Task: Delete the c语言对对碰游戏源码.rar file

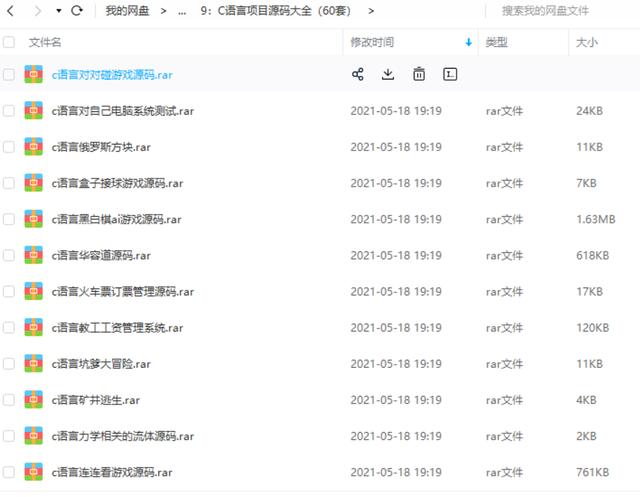Action: (x=419, y=74)
